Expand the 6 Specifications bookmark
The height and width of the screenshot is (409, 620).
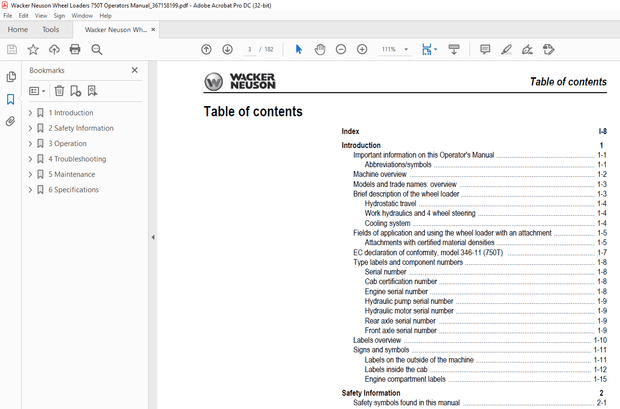pyautogui.click(x=30, y=190)
